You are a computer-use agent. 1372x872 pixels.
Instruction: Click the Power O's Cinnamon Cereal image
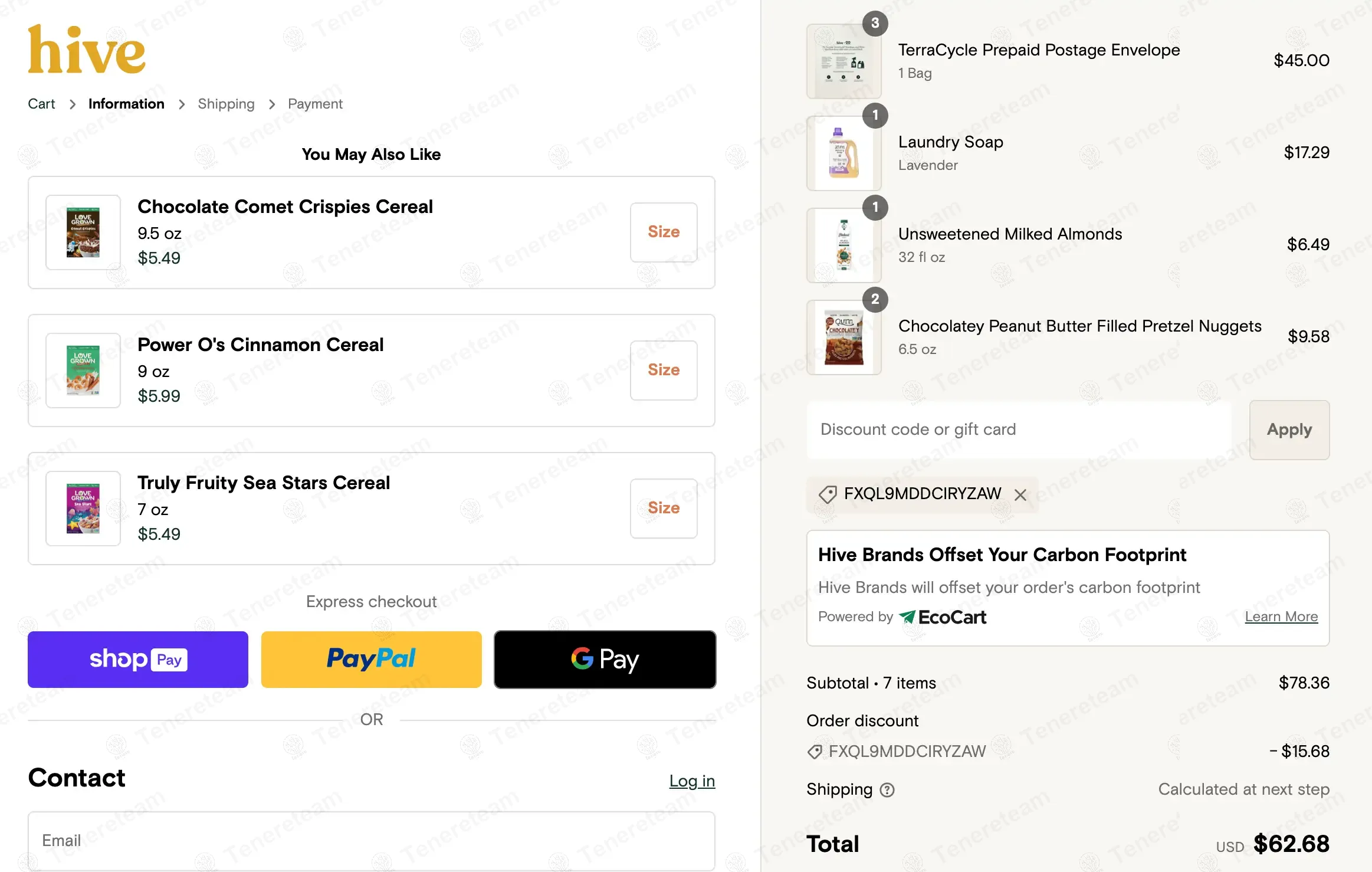[x=83, y=371]
